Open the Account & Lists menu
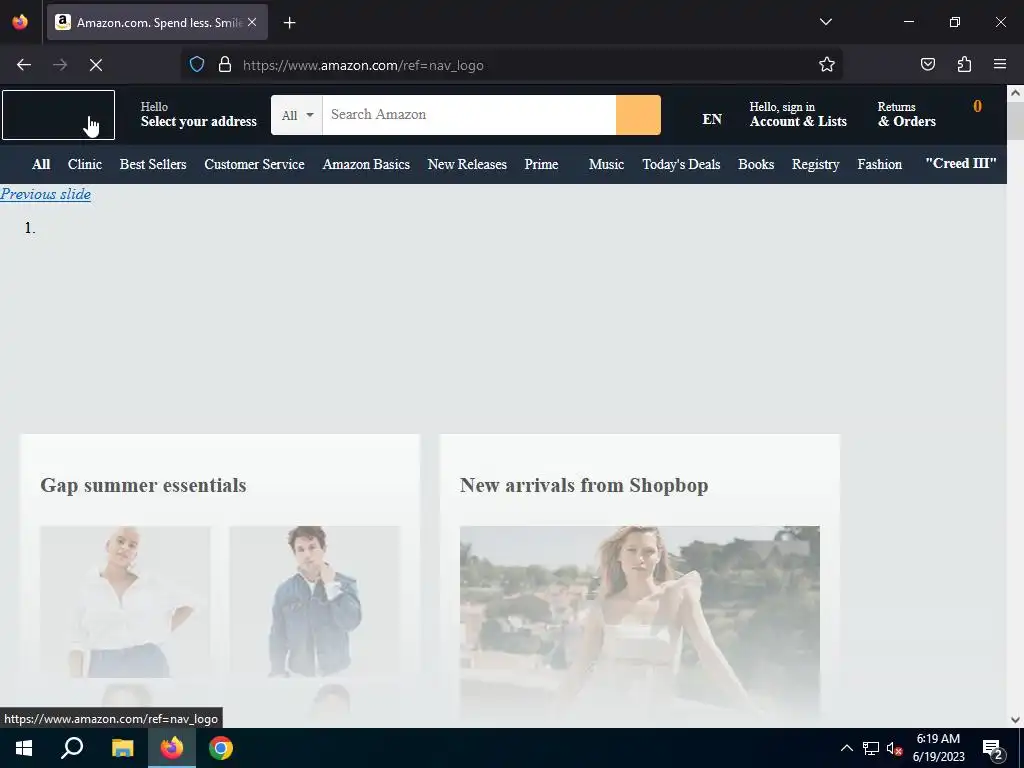This screenshot has width=1024, height=768. point(798,114)
